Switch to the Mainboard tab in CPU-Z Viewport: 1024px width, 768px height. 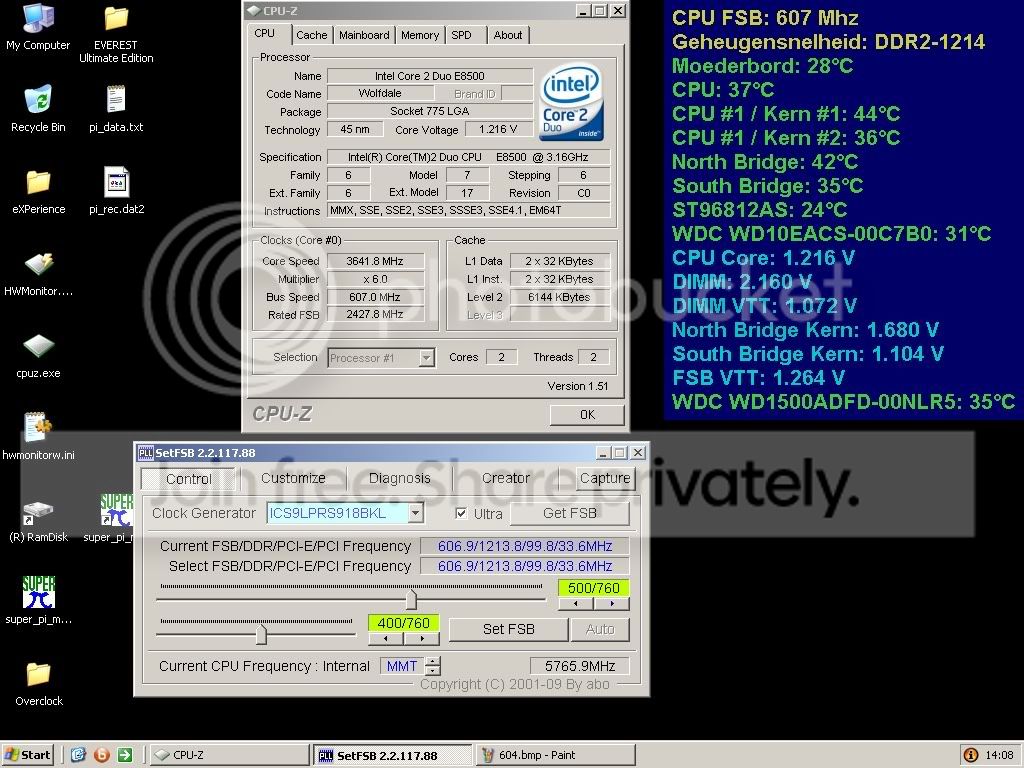click(x=364, y=35)
